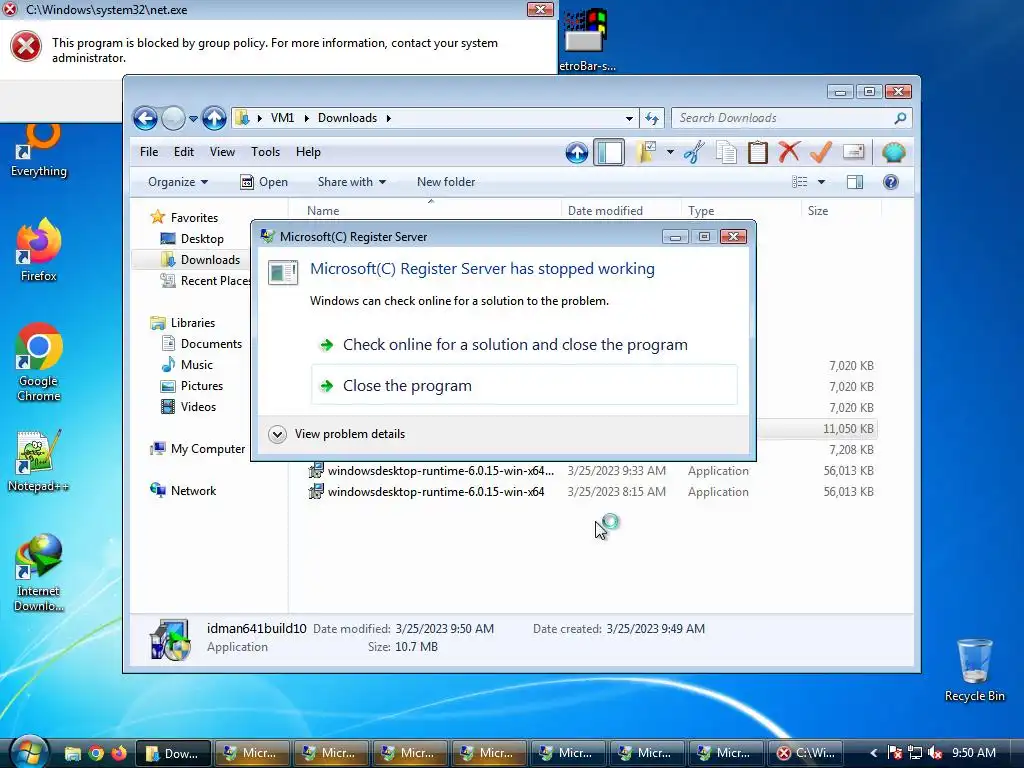1024x768 pixels.
Task: Click the folder options checkmark icon
Action: tap(647, 153)
